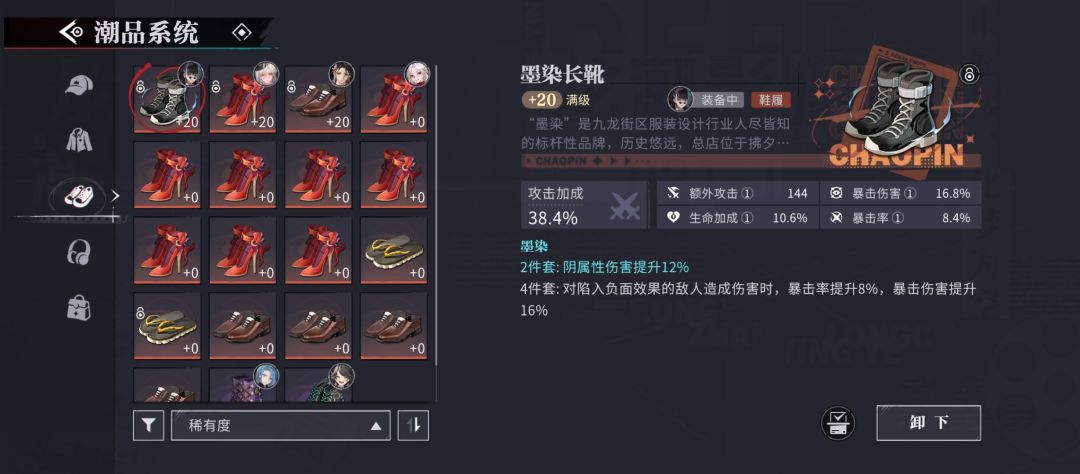The width and height of the screenshot is (1080, 474).
Task: Toggle the sort order arrows button
Action: tap(413, 426)
